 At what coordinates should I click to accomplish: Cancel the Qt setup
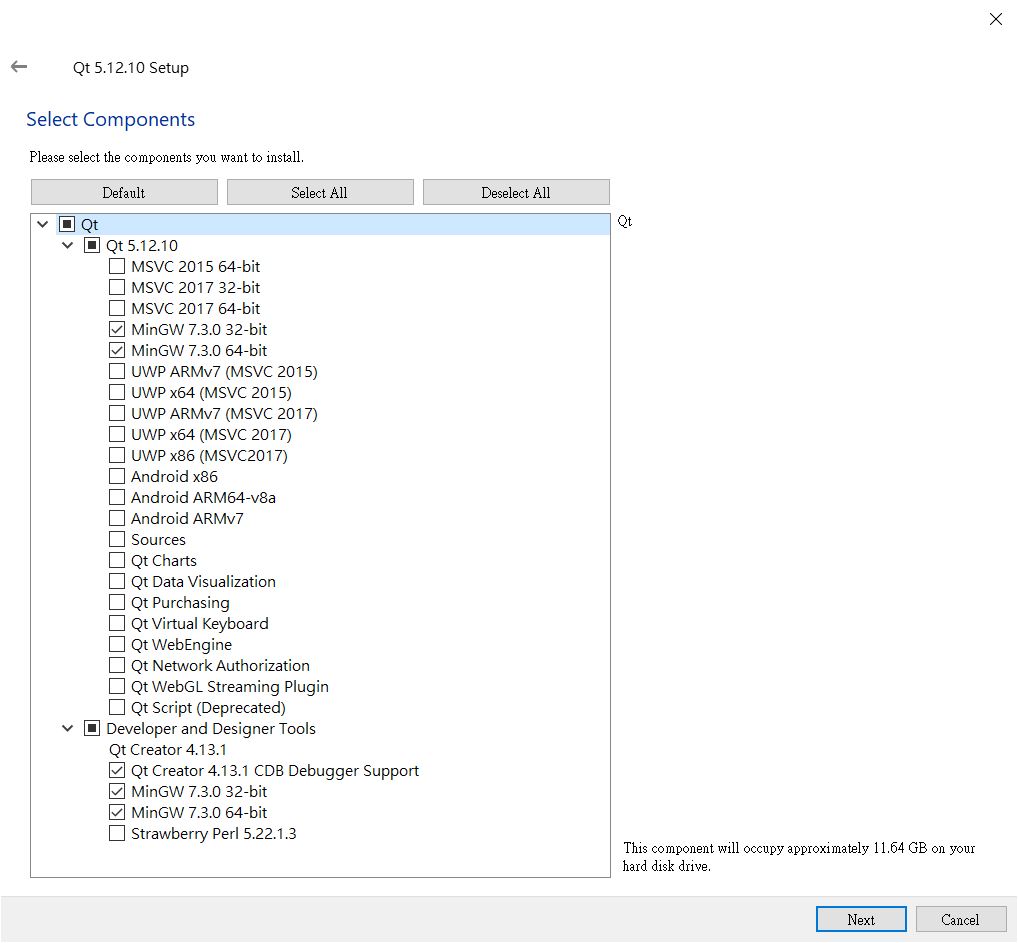pos(961,919)
